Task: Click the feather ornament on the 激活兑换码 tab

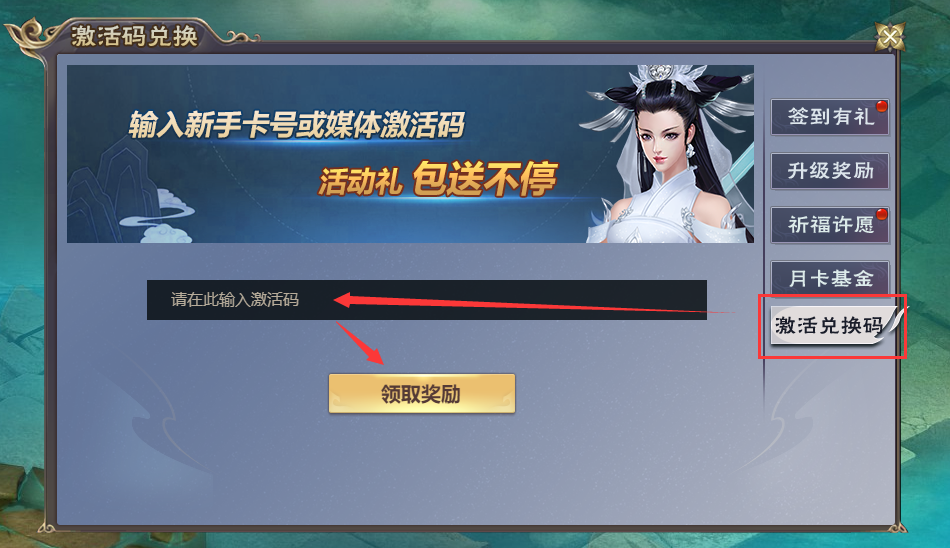Action: click(x=893, y=319)
